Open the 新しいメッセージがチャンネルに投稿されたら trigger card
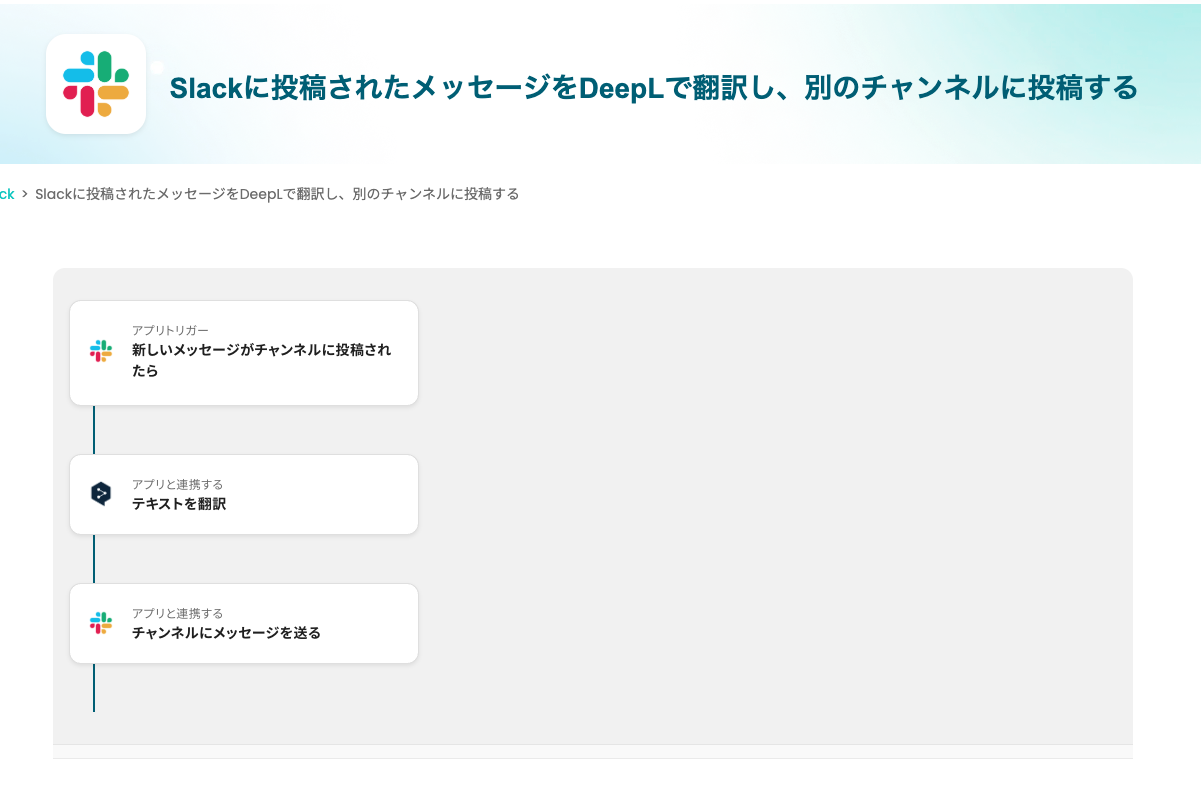Screen dimensions: 1201x790 click(244, 353)
